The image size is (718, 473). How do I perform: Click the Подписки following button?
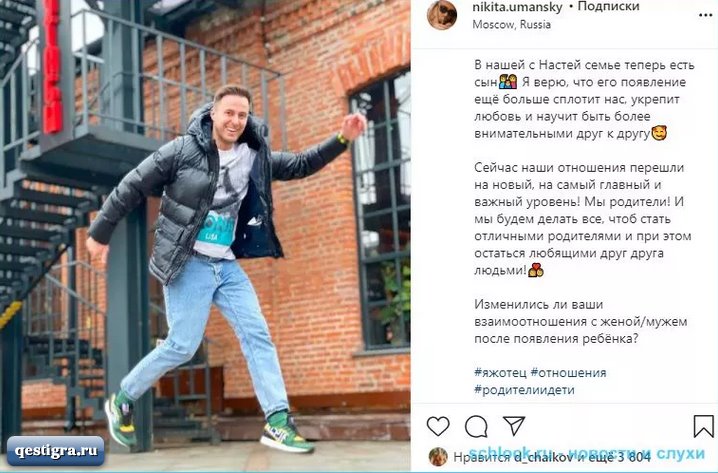tap(608, 7)
